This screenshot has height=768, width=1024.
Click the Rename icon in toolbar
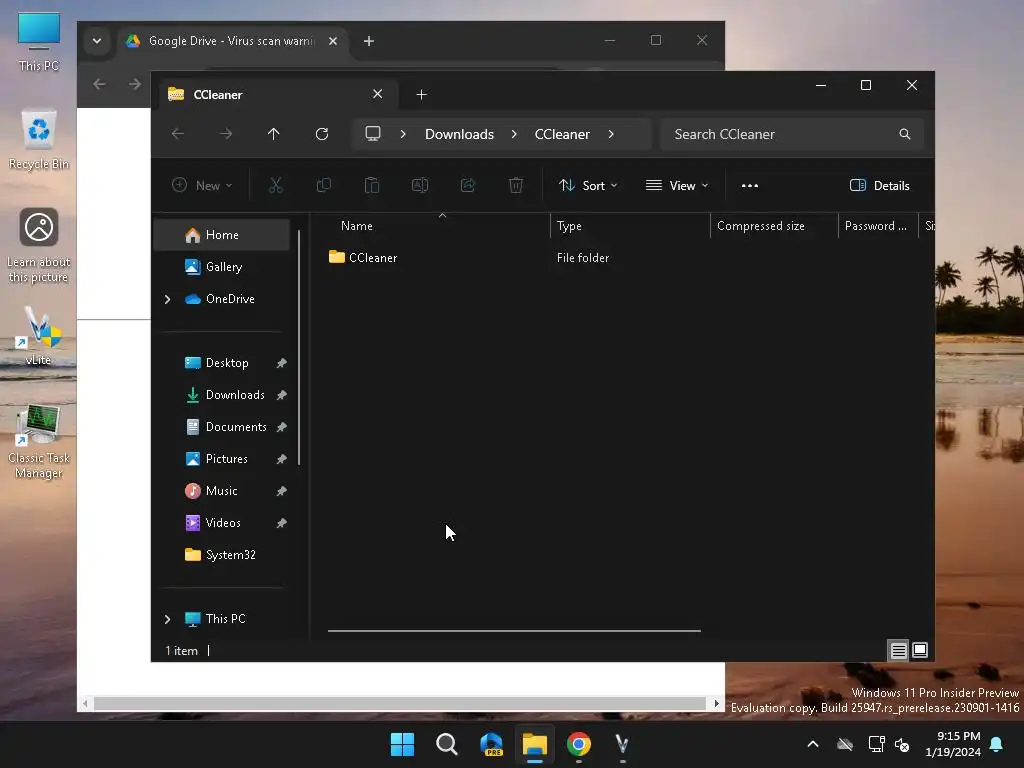tap(420, 185)
